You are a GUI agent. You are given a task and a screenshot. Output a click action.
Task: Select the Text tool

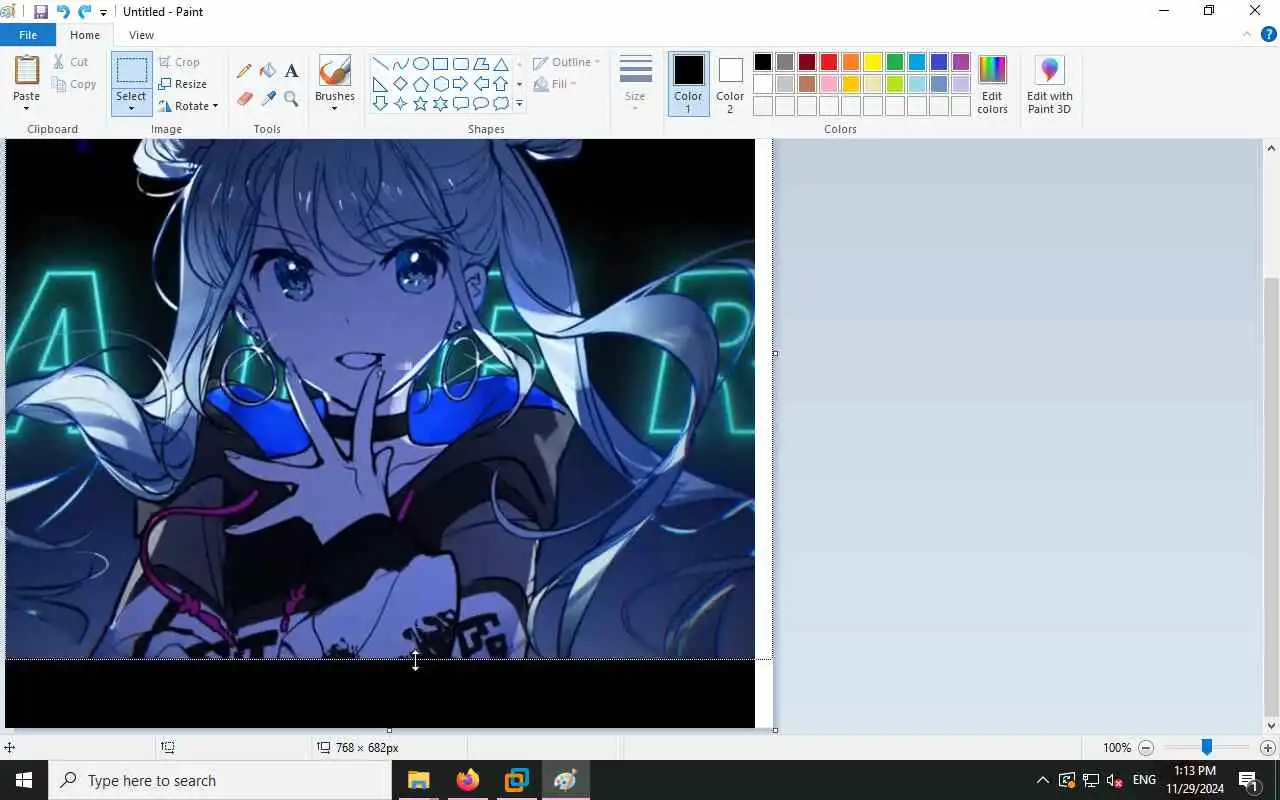tap(291, 71)
